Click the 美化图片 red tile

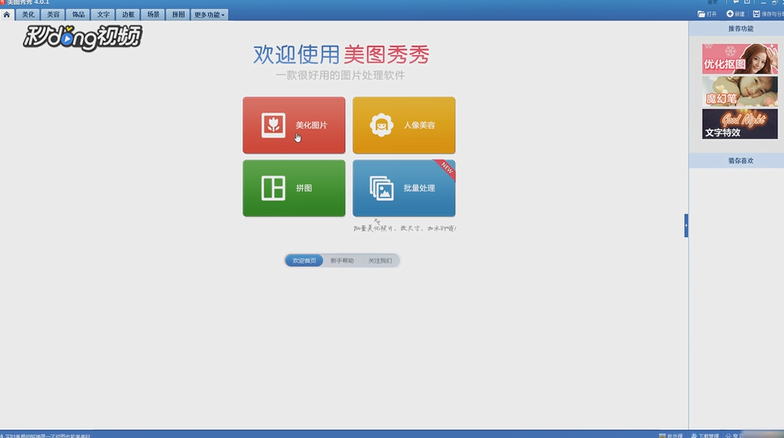294,125
